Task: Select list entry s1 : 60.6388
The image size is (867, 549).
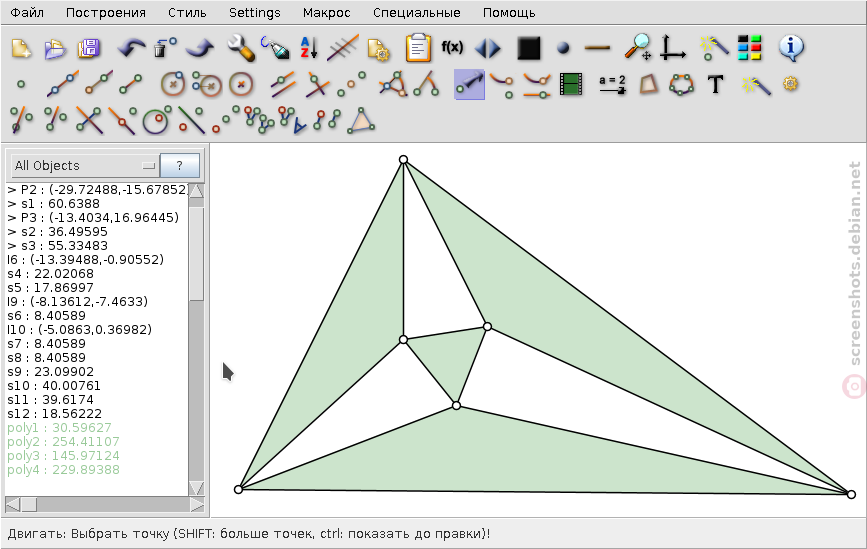Action: (53, 203)
